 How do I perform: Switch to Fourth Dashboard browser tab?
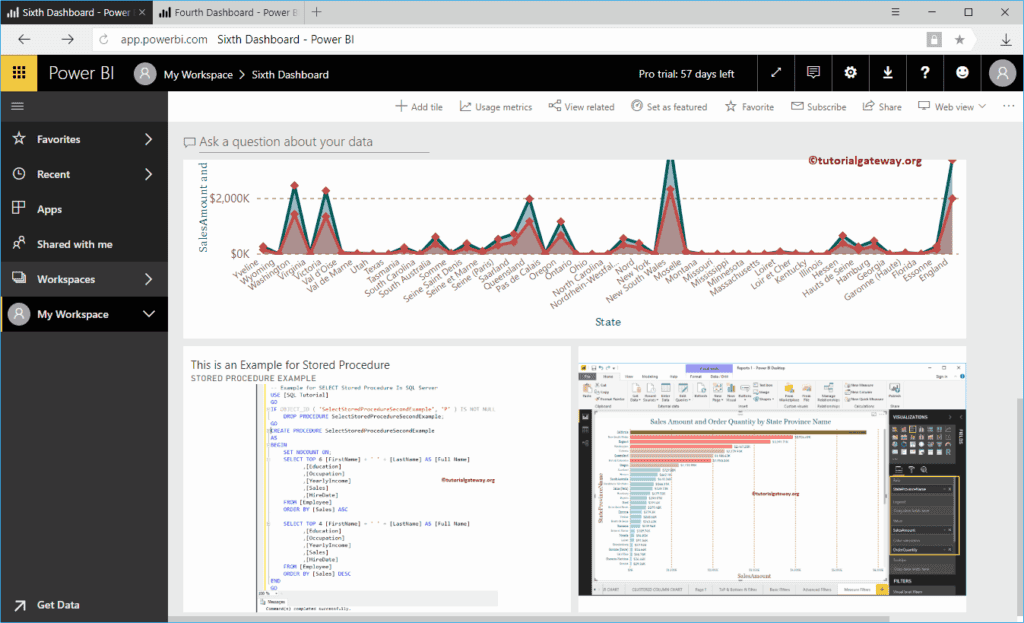coord(229,12)
